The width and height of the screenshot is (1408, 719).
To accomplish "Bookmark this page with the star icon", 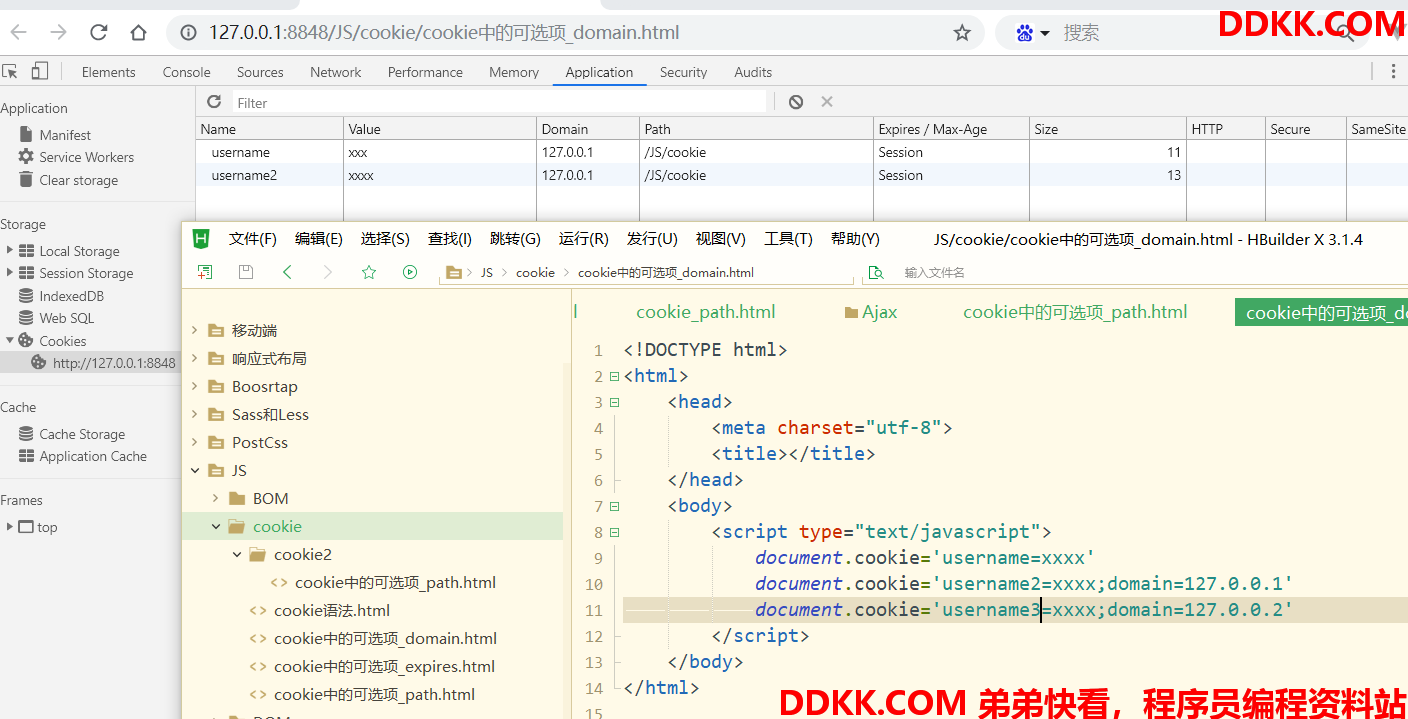I will coord(962,33).
